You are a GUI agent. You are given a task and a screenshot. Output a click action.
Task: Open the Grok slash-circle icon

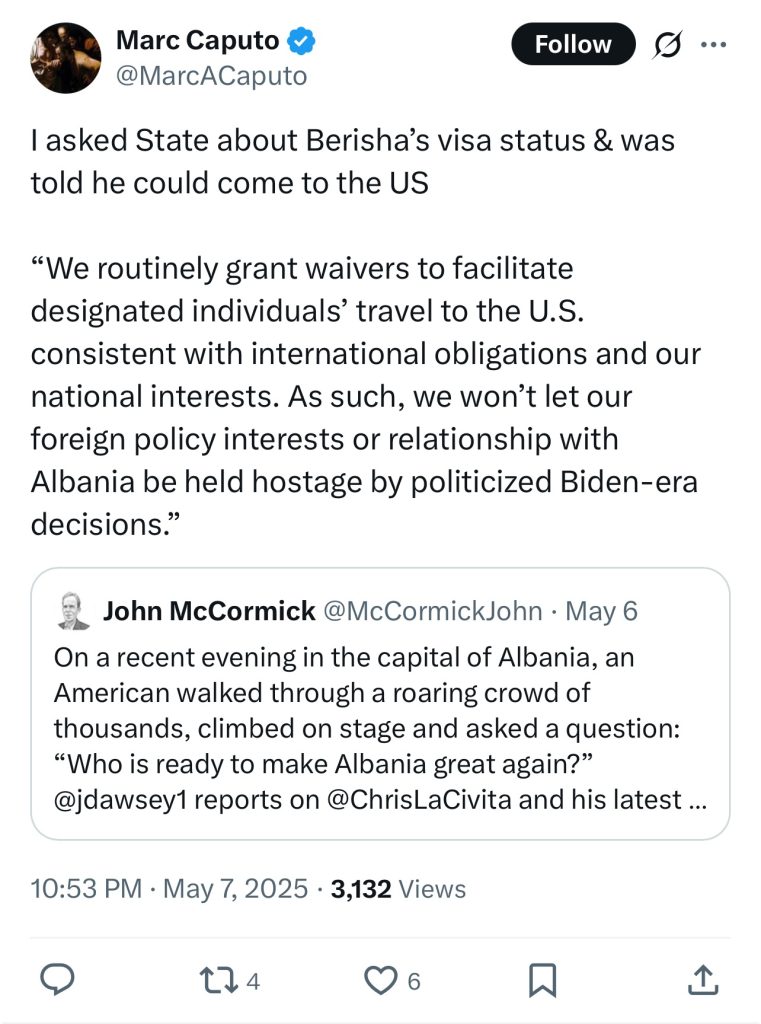click(x=666, y=44)
